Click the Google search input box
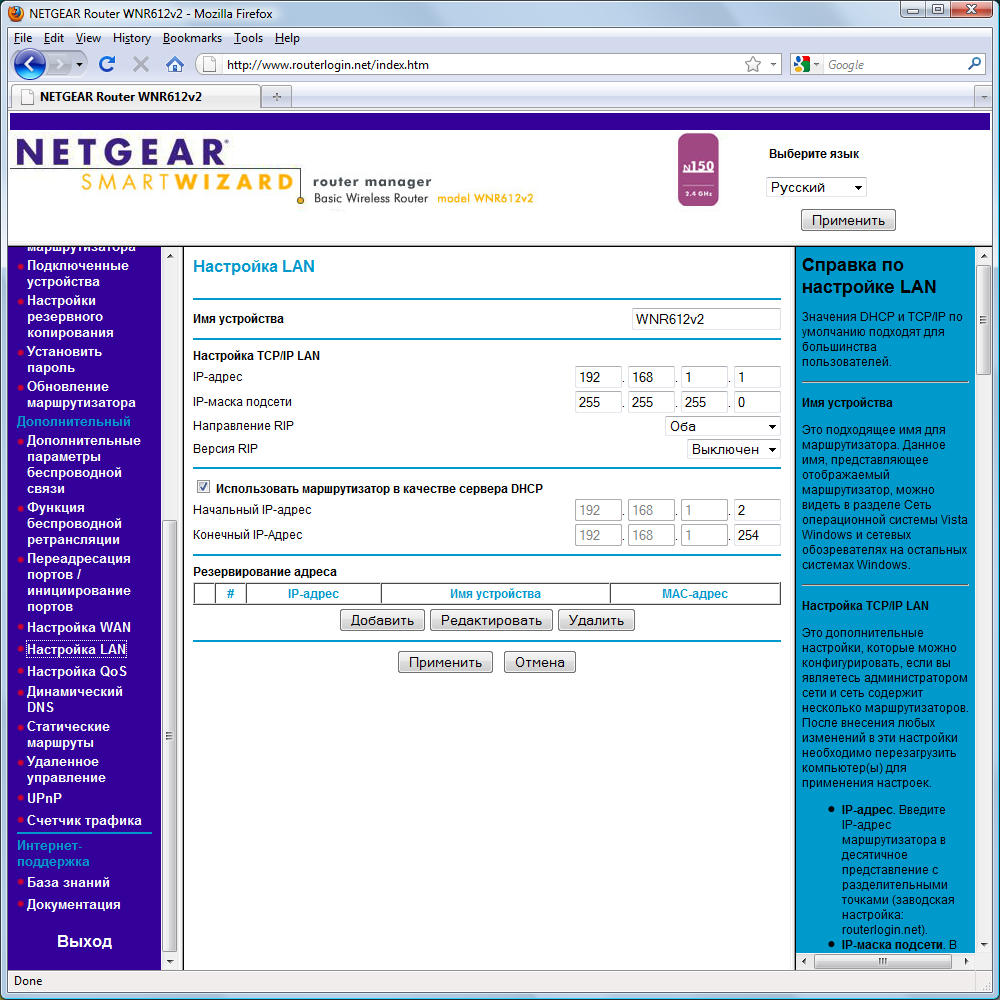Screen dimensions: 1000x1000 [895, 64]
